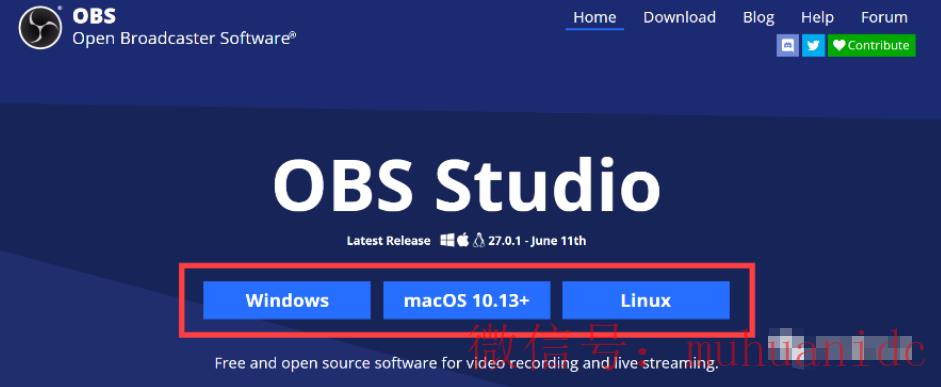Click the Open Broadcaster Software header text
Screen dimensions: 941x387
coord(184,39)
